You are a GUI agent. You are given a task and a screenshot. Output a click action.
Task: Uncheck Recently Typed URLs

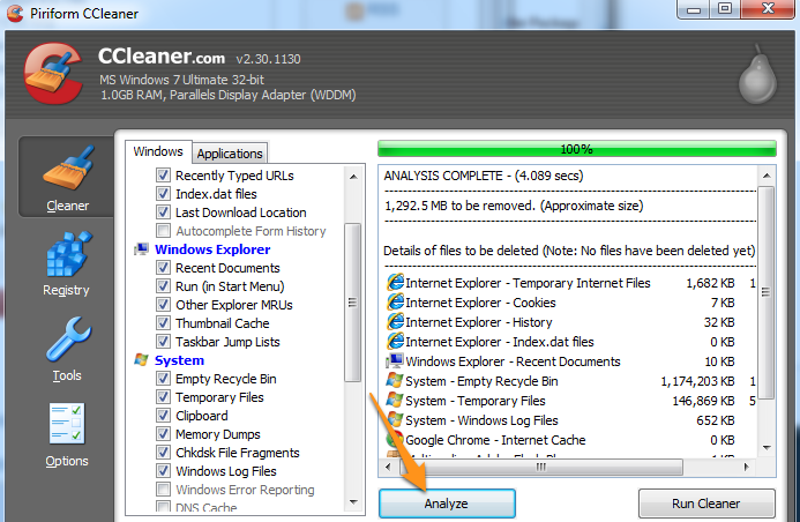[x=163, y=175]
